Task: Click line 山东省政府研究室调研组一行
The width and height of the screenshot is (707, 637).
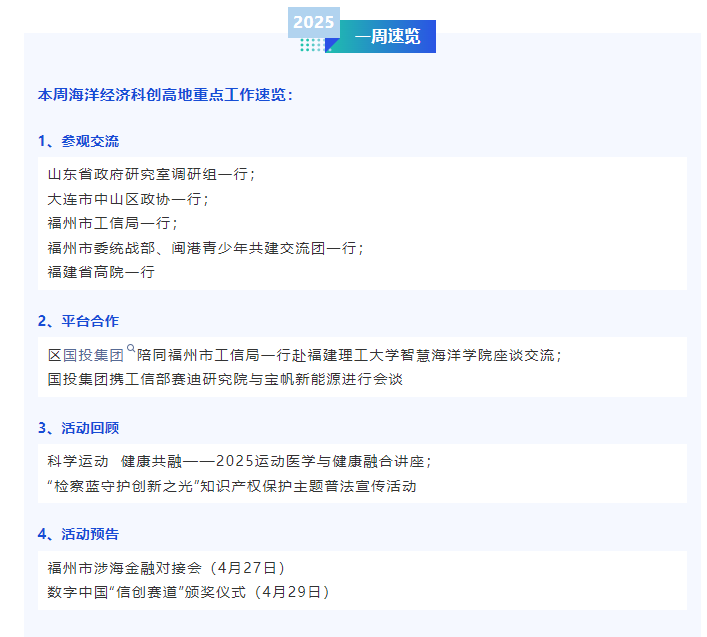Action: (x=152, y=174)
